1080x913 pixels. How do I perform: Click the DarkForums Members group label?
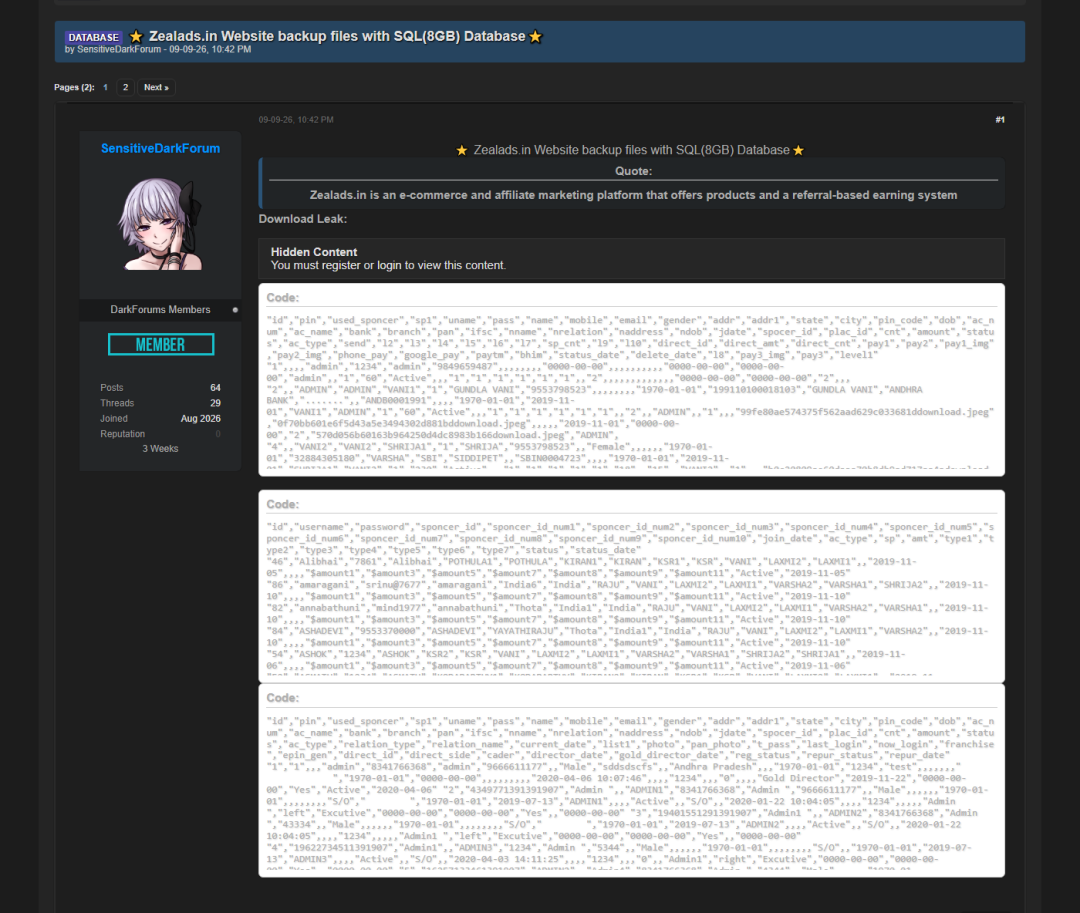[x=160, y=310]
